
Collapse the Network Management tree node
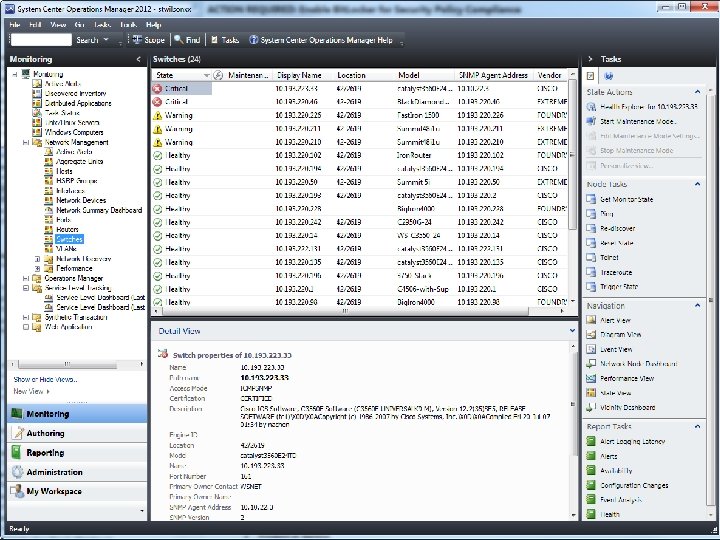click(x=26, y=142)
